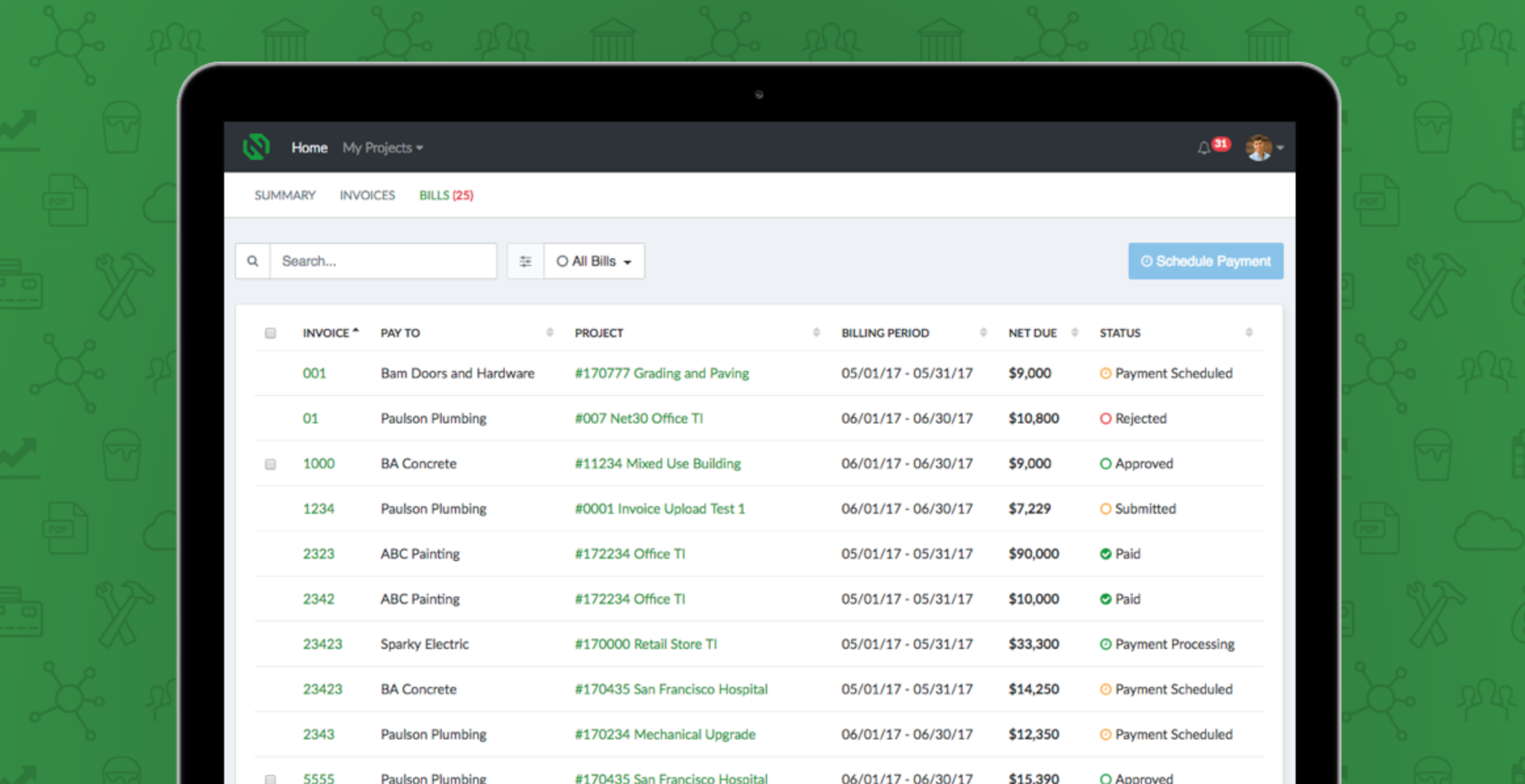Sort by the Net Due column arrows
This screenshot has width=1525, height=784.
point(1075,332)
